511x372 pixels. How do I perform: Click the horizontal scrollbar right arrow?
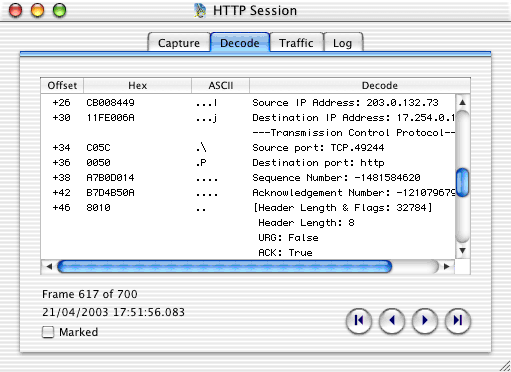tap(447, 266)
